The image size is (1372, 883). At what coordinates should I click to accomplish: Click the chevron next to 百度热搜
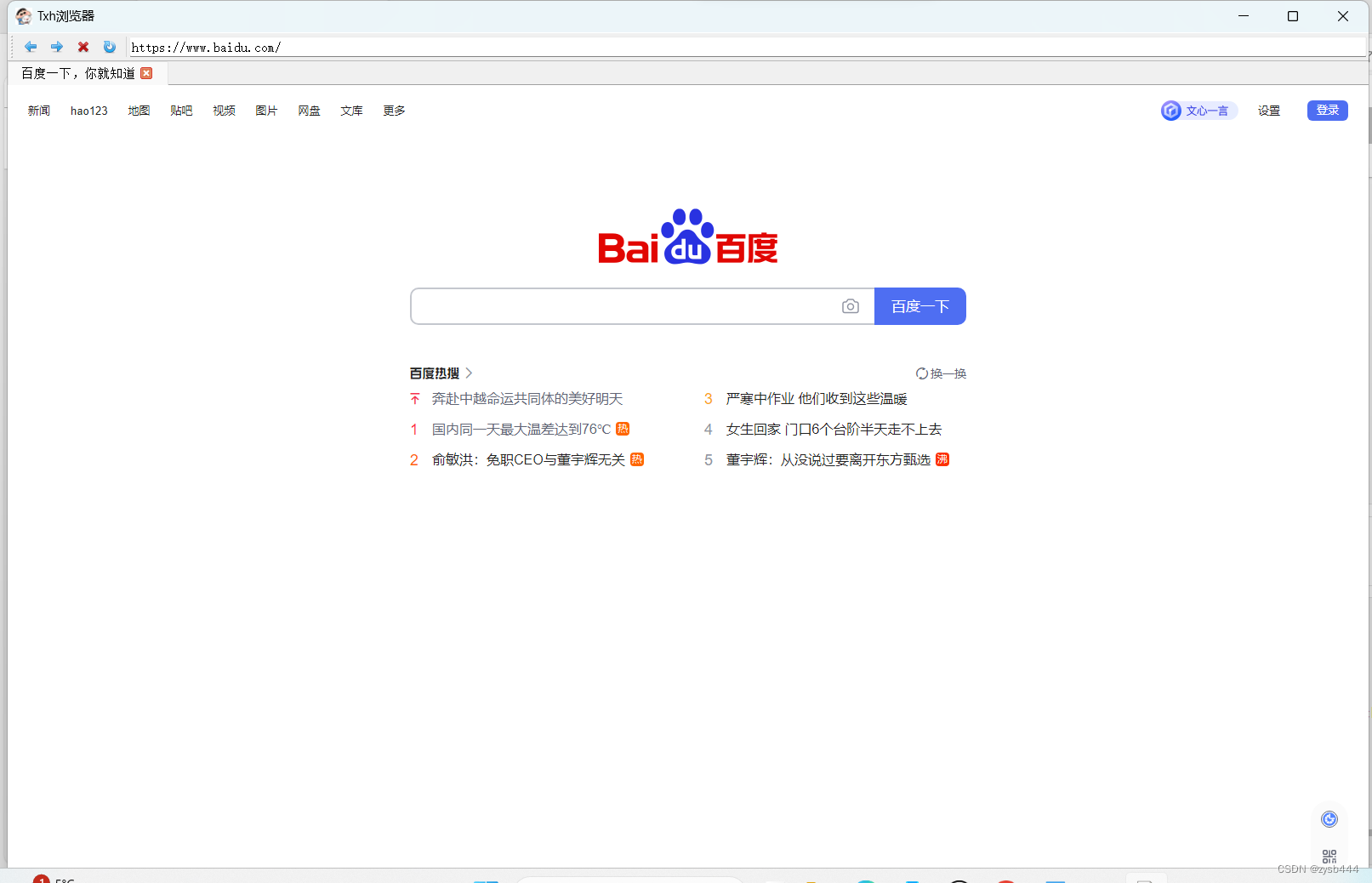pos(469,373)
